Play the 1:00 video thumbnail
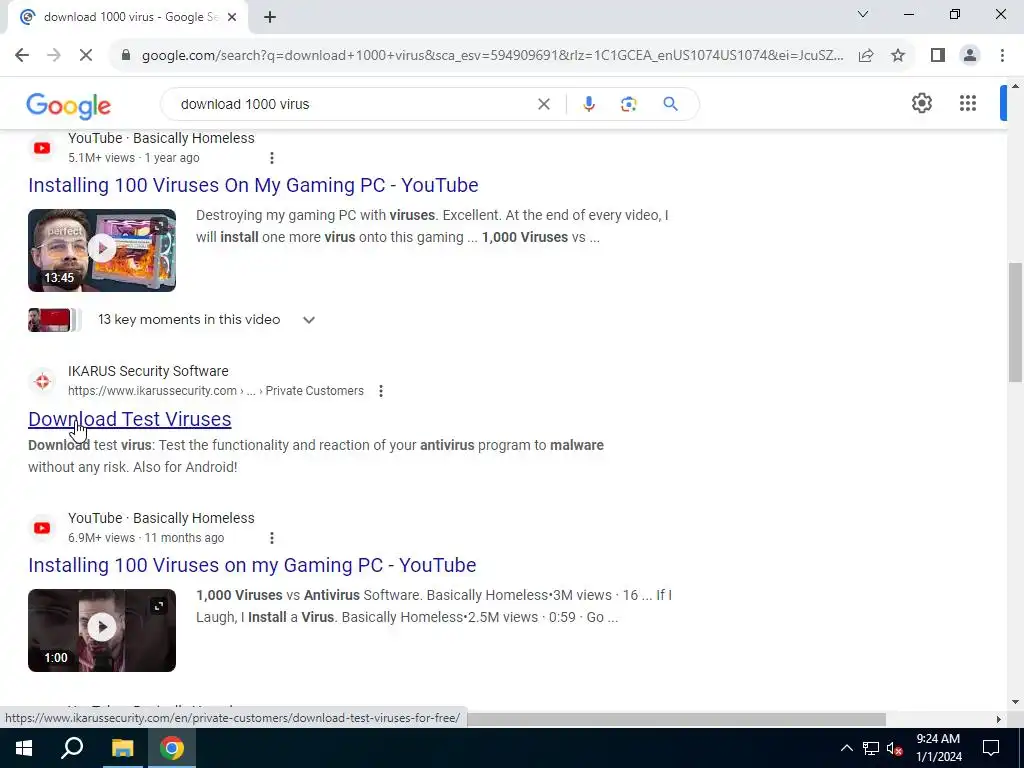 coord(102,630)
